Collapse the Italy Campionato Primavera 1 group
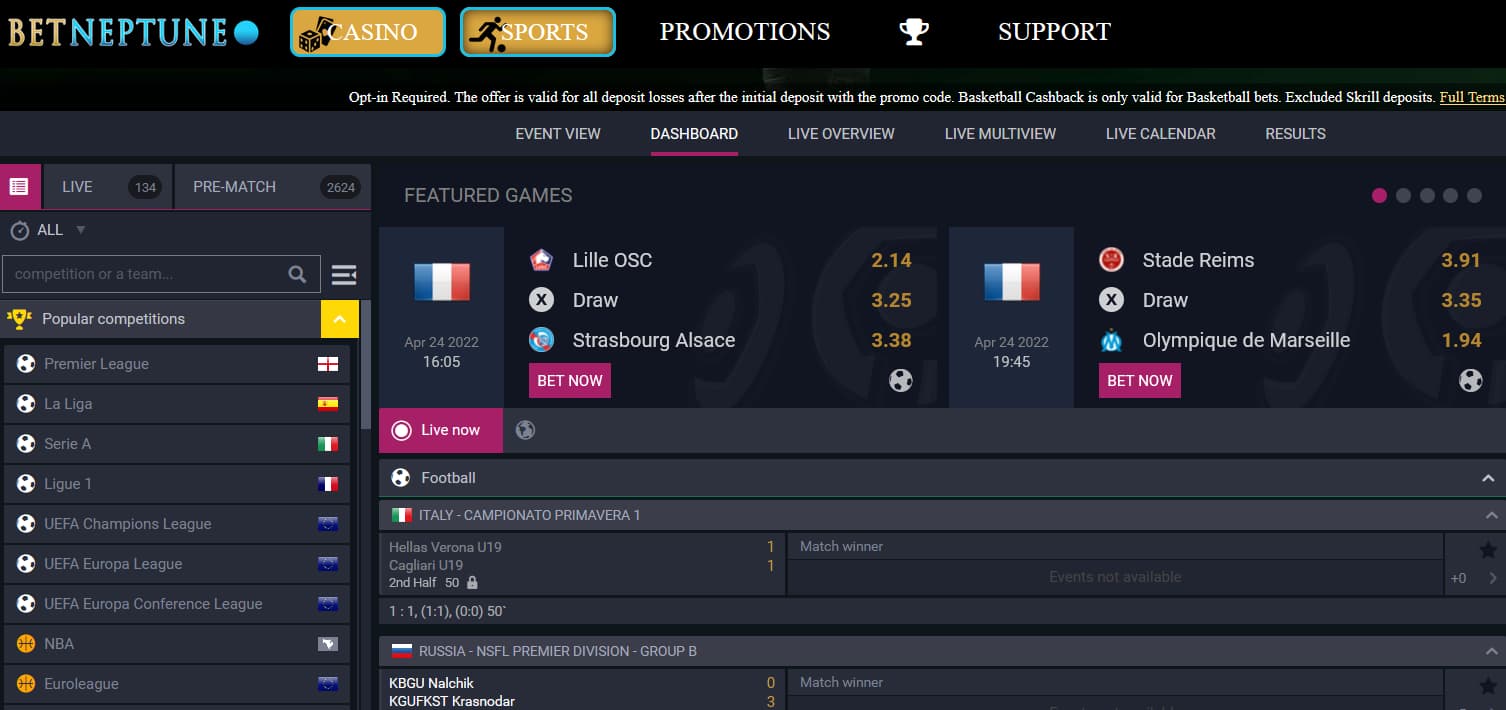The image size is (1506, 710). click(x=1491, y=515)
